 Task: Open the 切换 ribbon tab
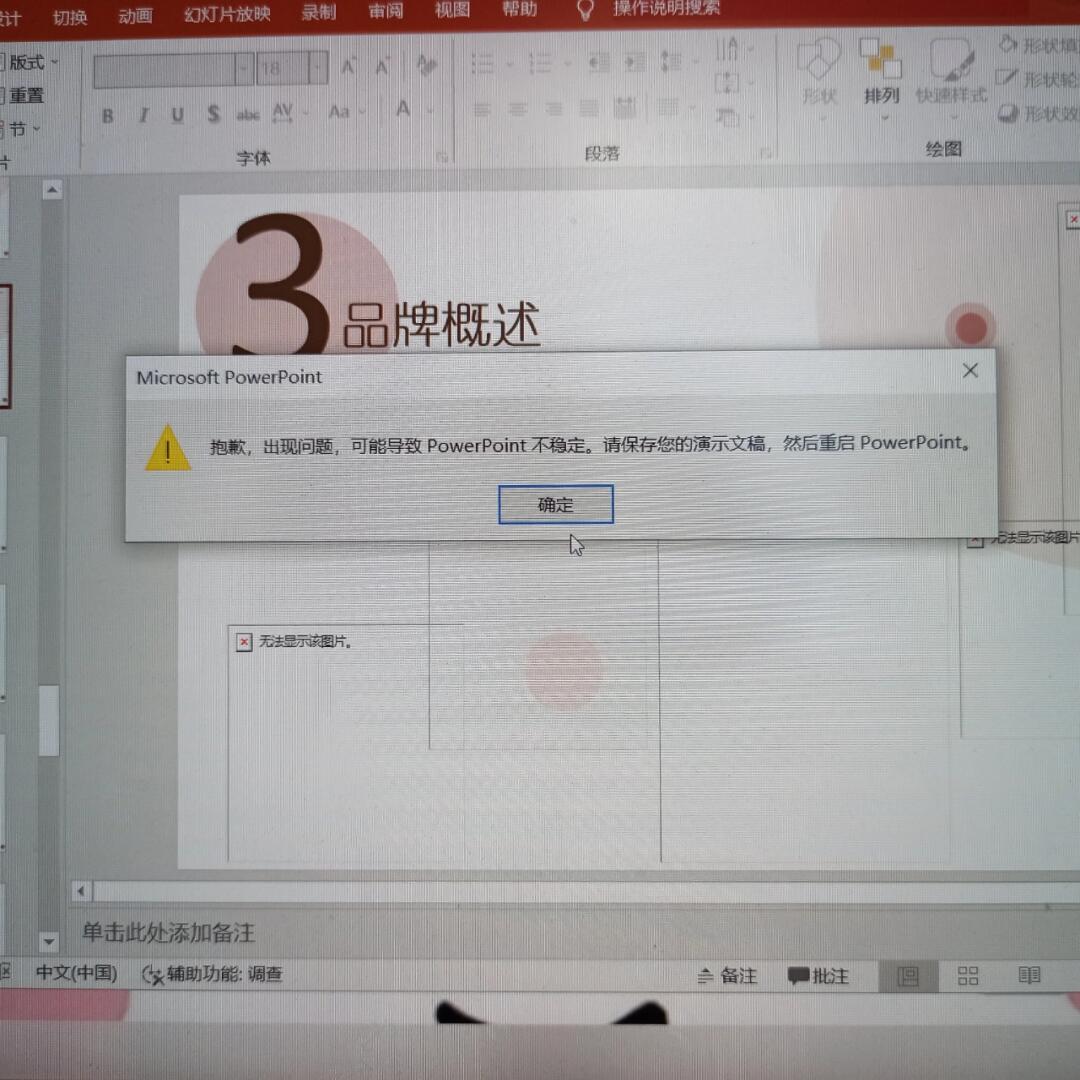click(70, 17)
